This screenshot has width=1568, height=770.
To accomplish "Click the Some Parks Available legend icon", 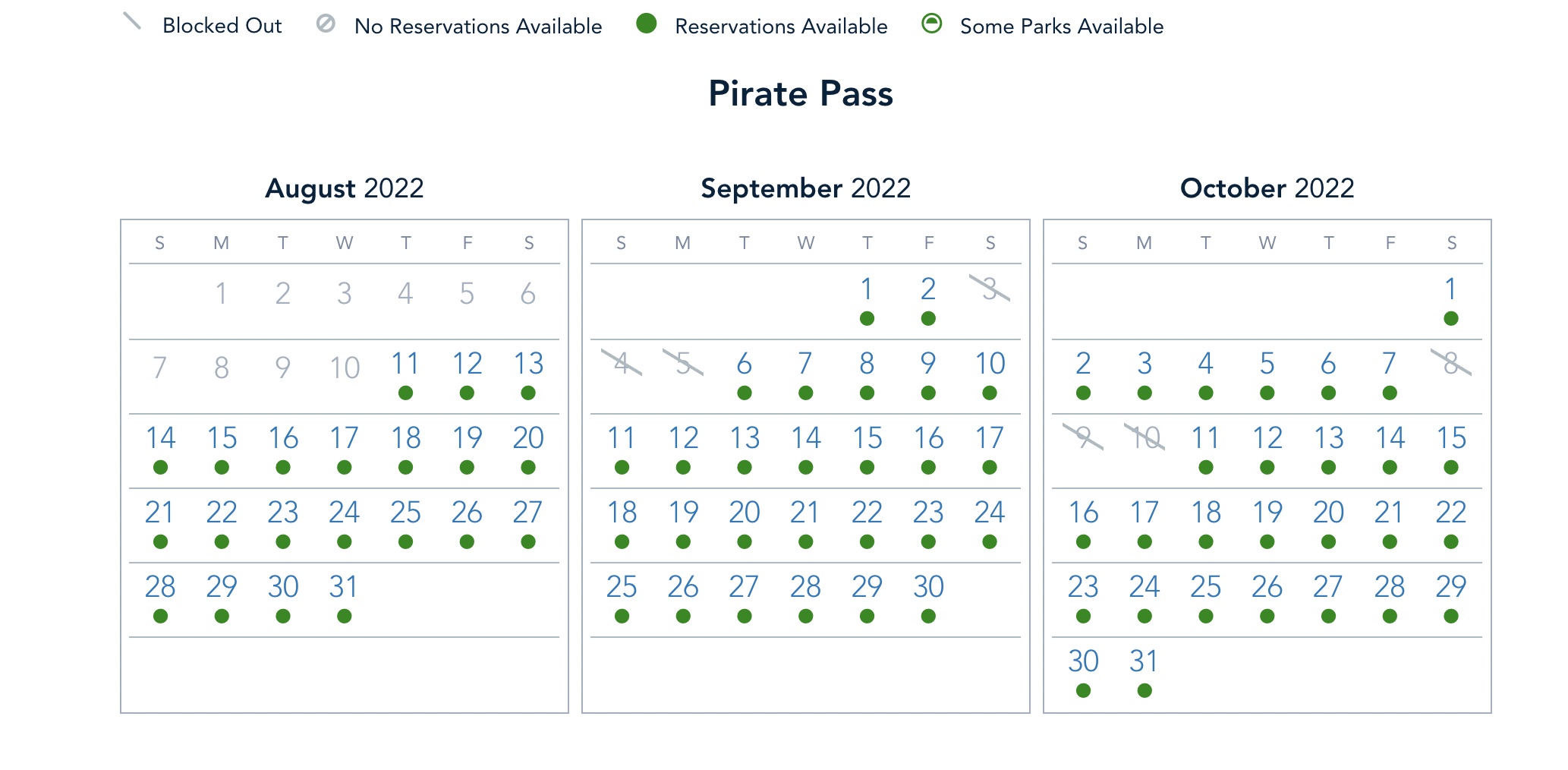I will pos(931,24).
